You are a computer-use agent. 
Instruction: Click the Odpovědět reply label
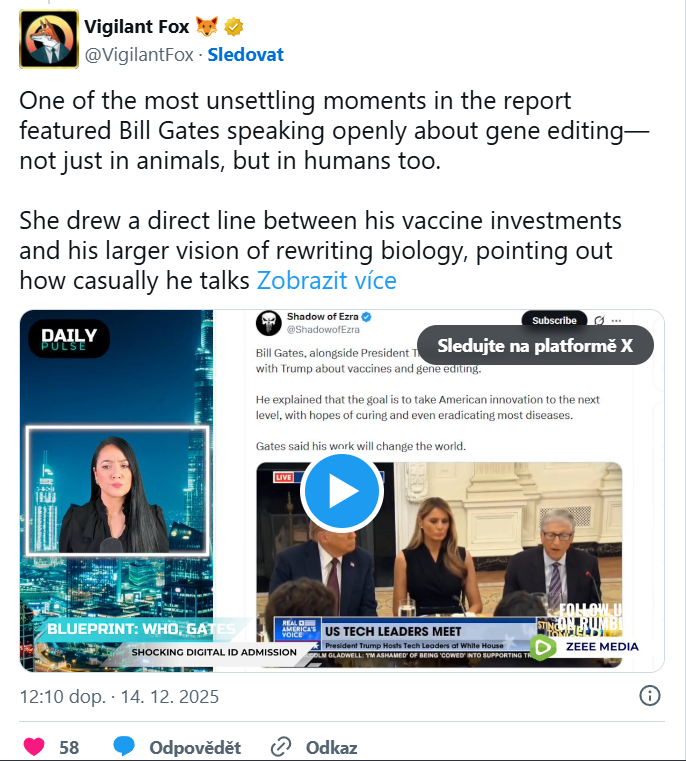[195, 747]
